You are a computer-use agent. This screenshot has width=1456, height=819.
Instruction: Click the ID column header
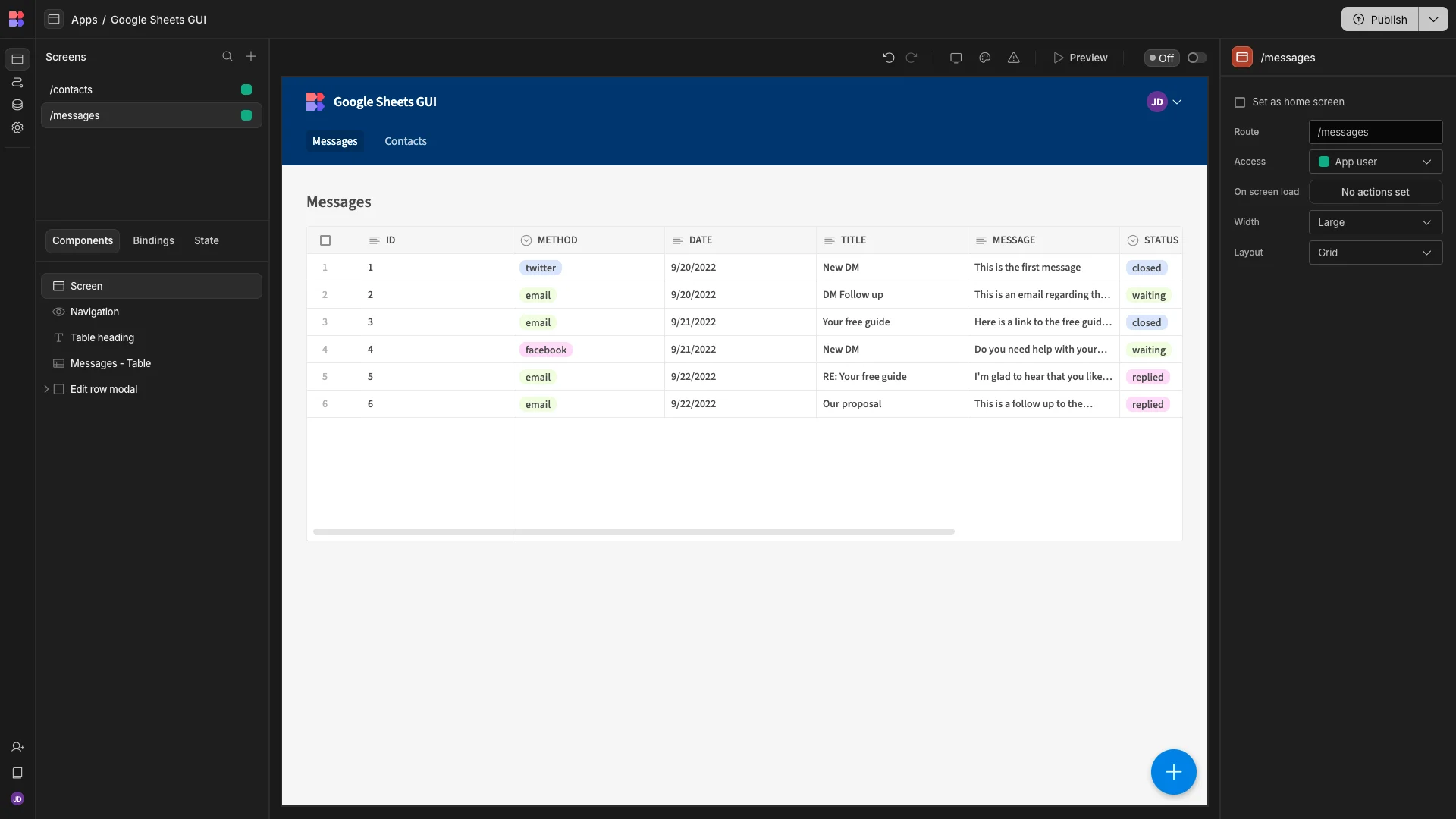click(437, 240)
